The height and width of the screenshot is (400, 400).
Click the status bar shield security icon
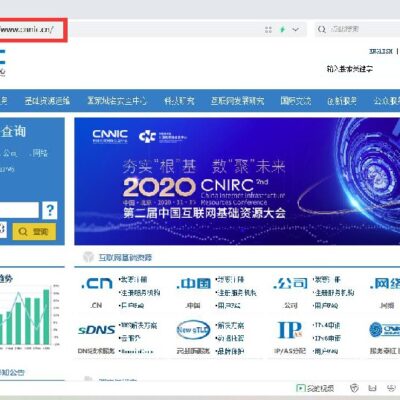point(354,388)
